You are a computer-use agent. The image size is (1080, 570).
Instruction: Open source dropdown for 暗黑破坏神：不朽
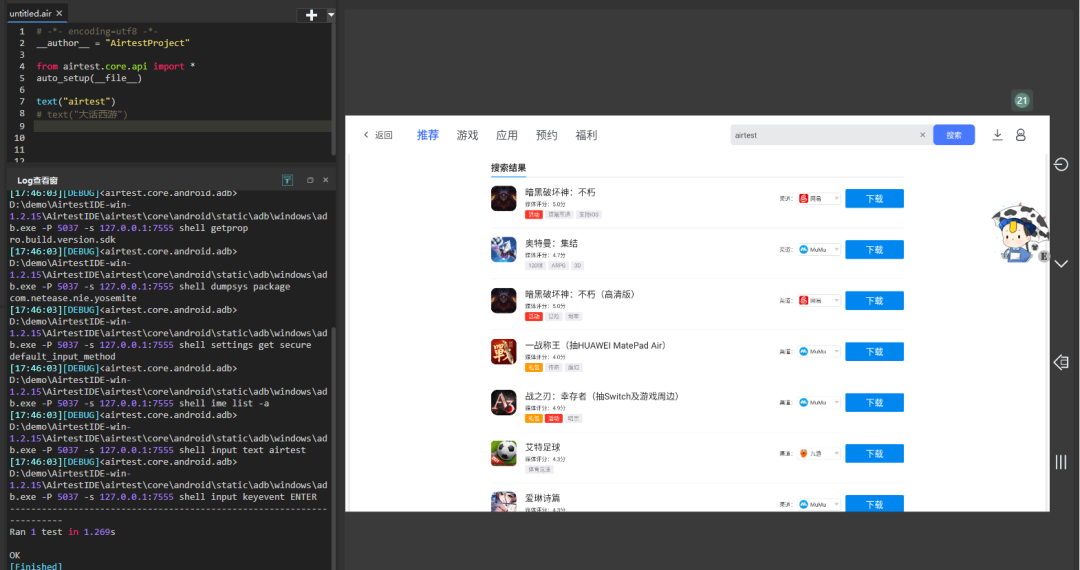coord(819,198)
